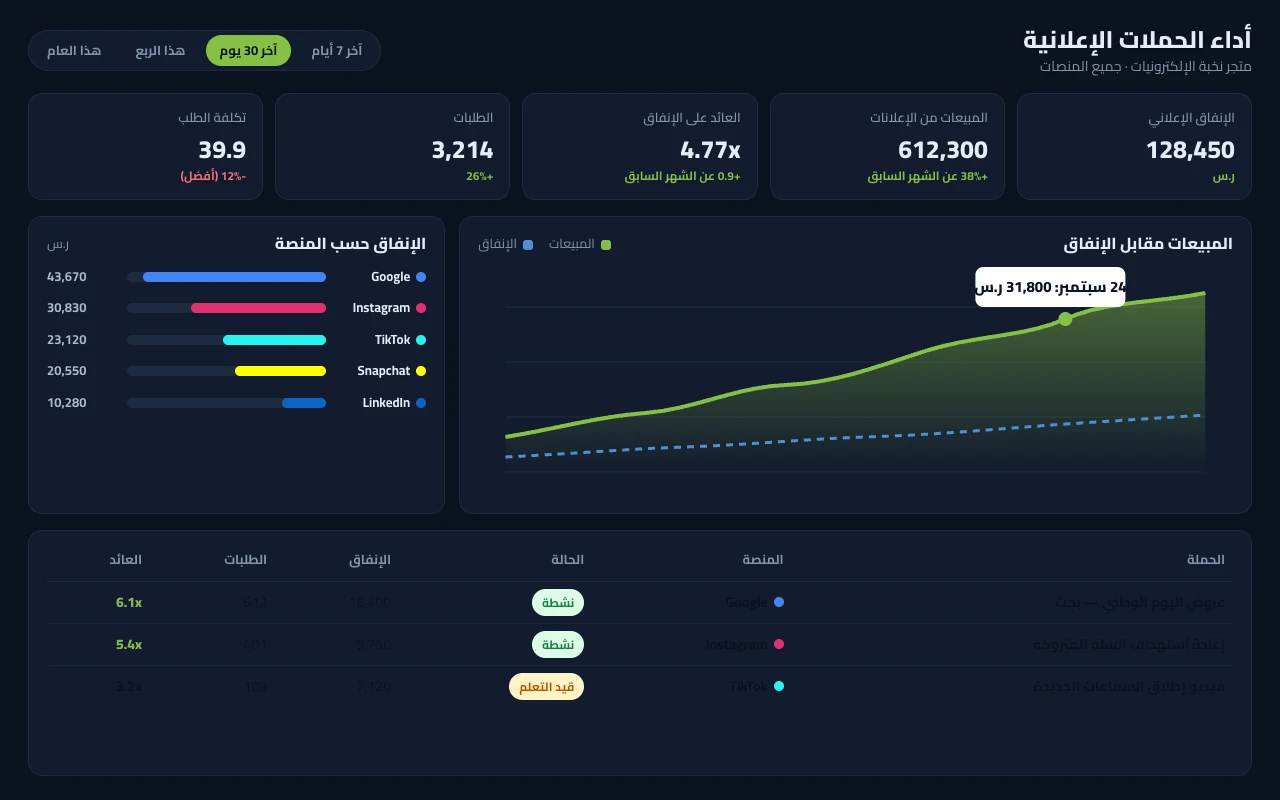The image size is (1280, 800).
Task: Click the 23,120 TikTok spend value
Action: point(67,340)
